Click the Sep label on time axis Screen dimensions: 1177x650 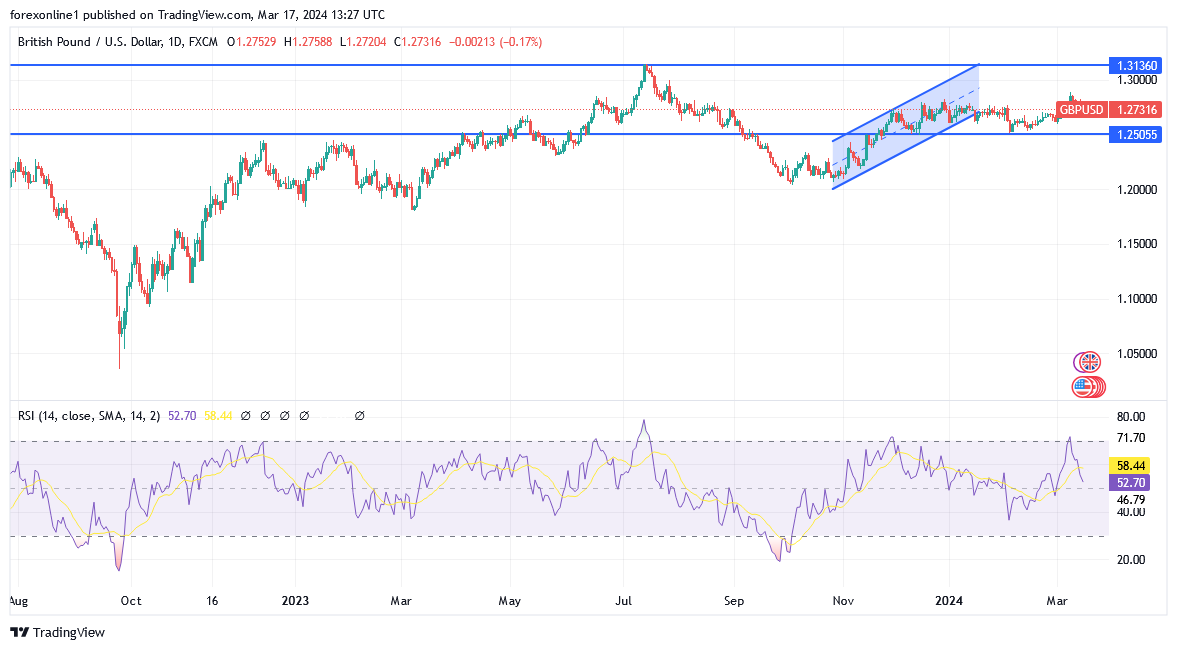coord(734,601)
